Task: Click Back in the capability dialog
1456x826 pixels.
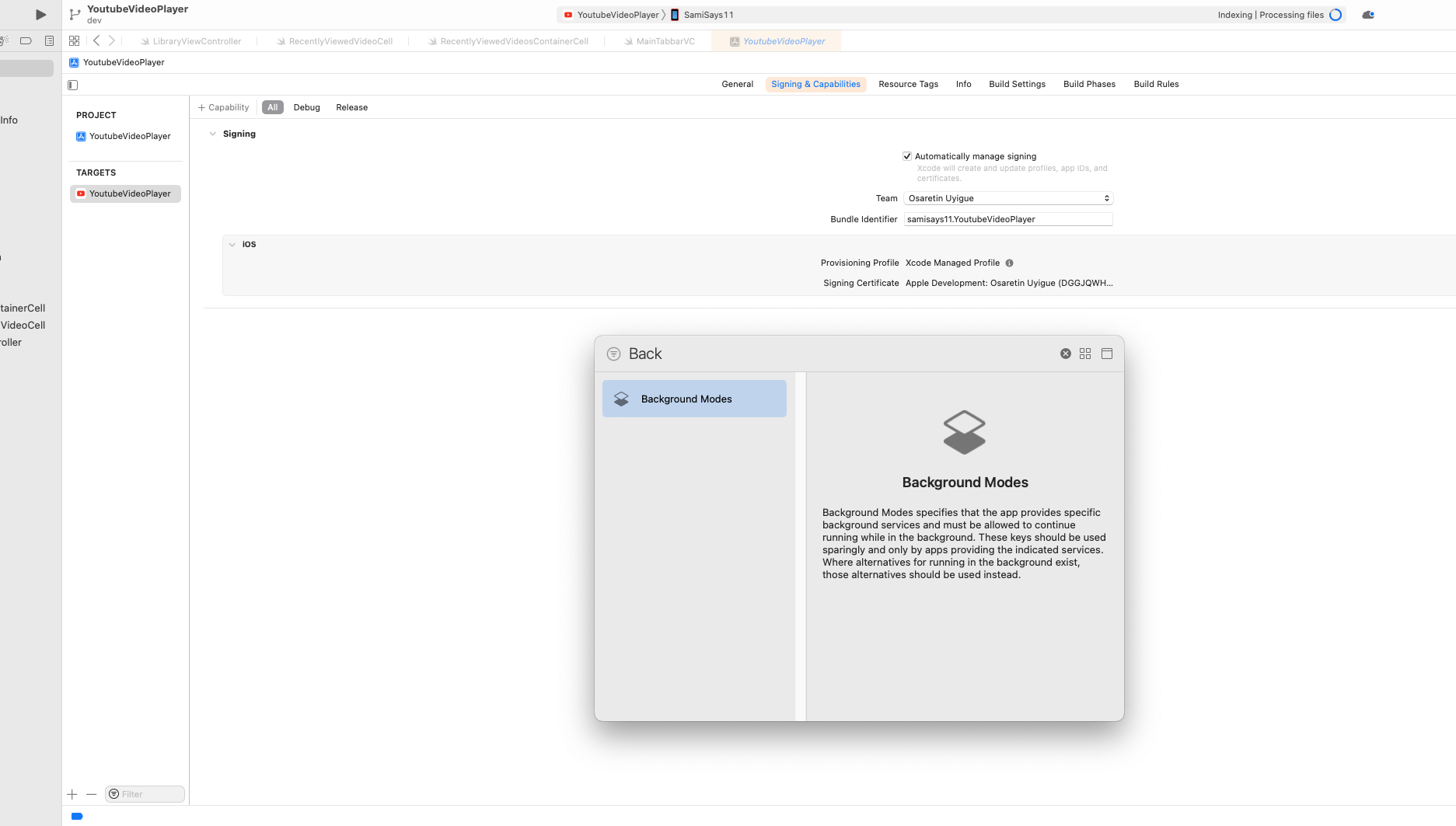Action: (x=644, y=354)
